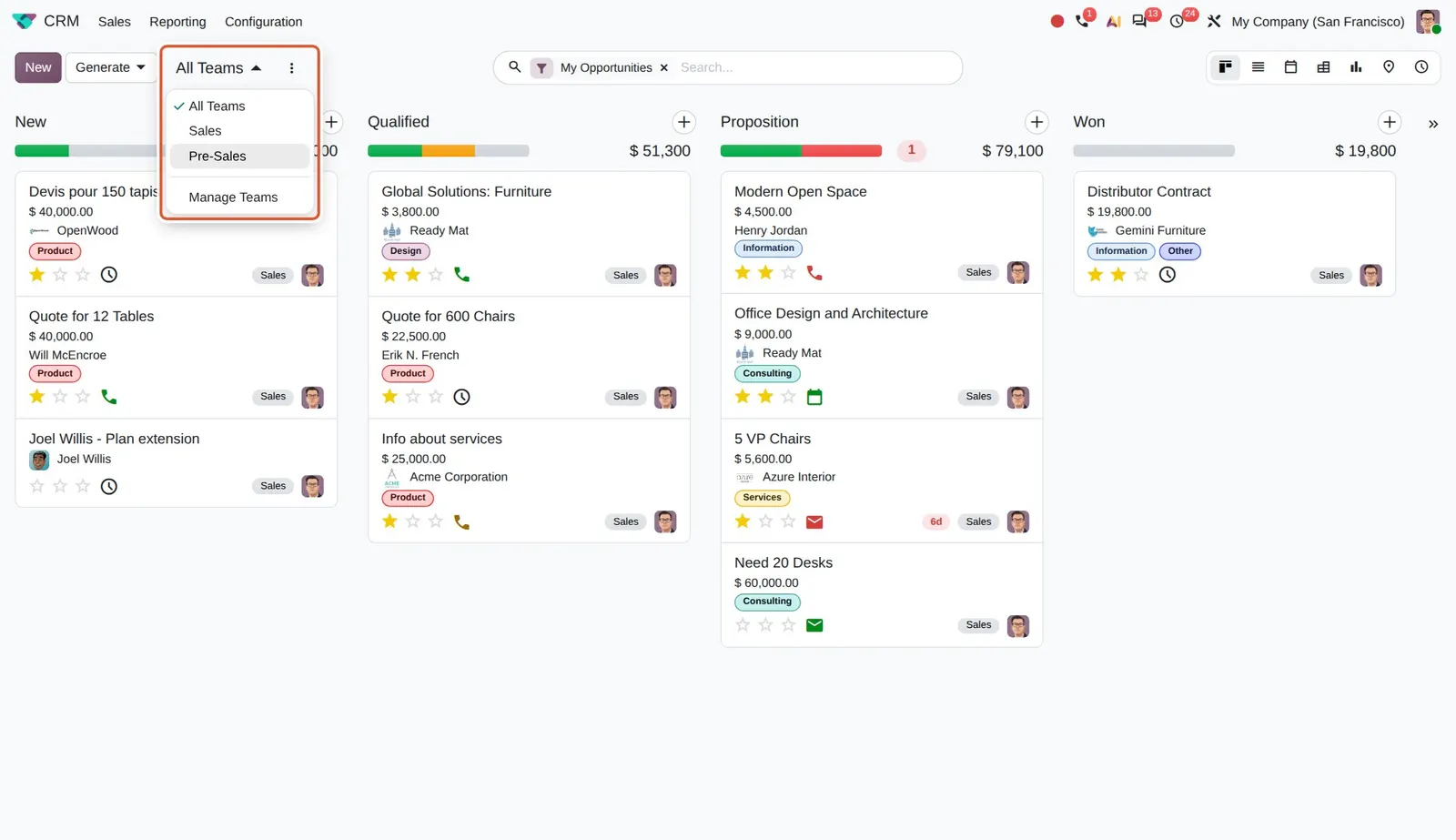Select kanban view icon
Screen dimensions: 1456x840
click(x=1225, y=67)
